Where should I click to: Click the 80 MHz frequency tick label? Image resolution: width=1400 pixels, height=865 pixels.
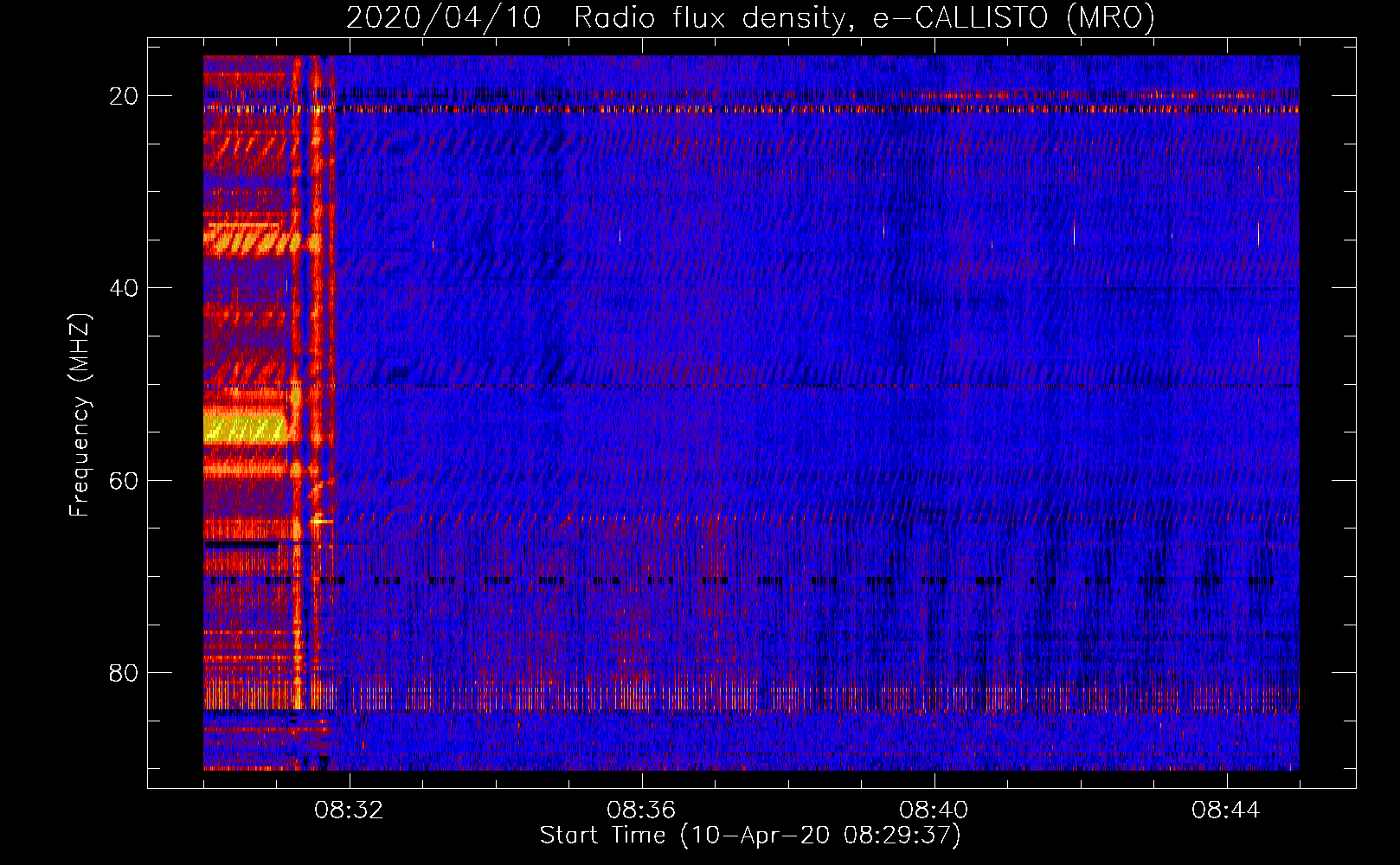[124, 672]
